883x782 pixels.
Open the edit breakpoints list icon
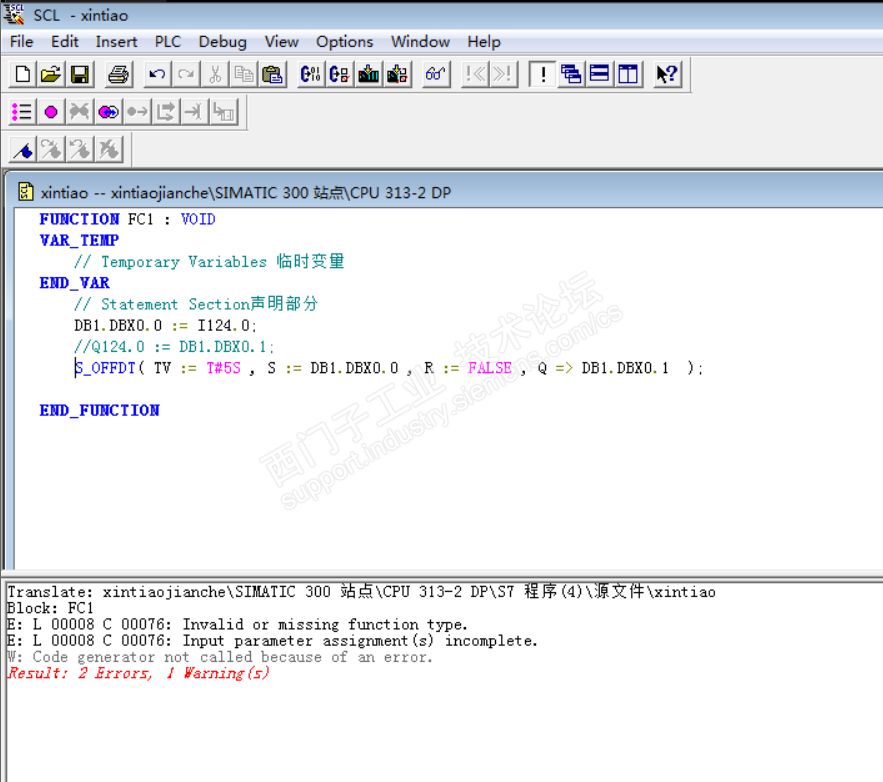(23, 112)
